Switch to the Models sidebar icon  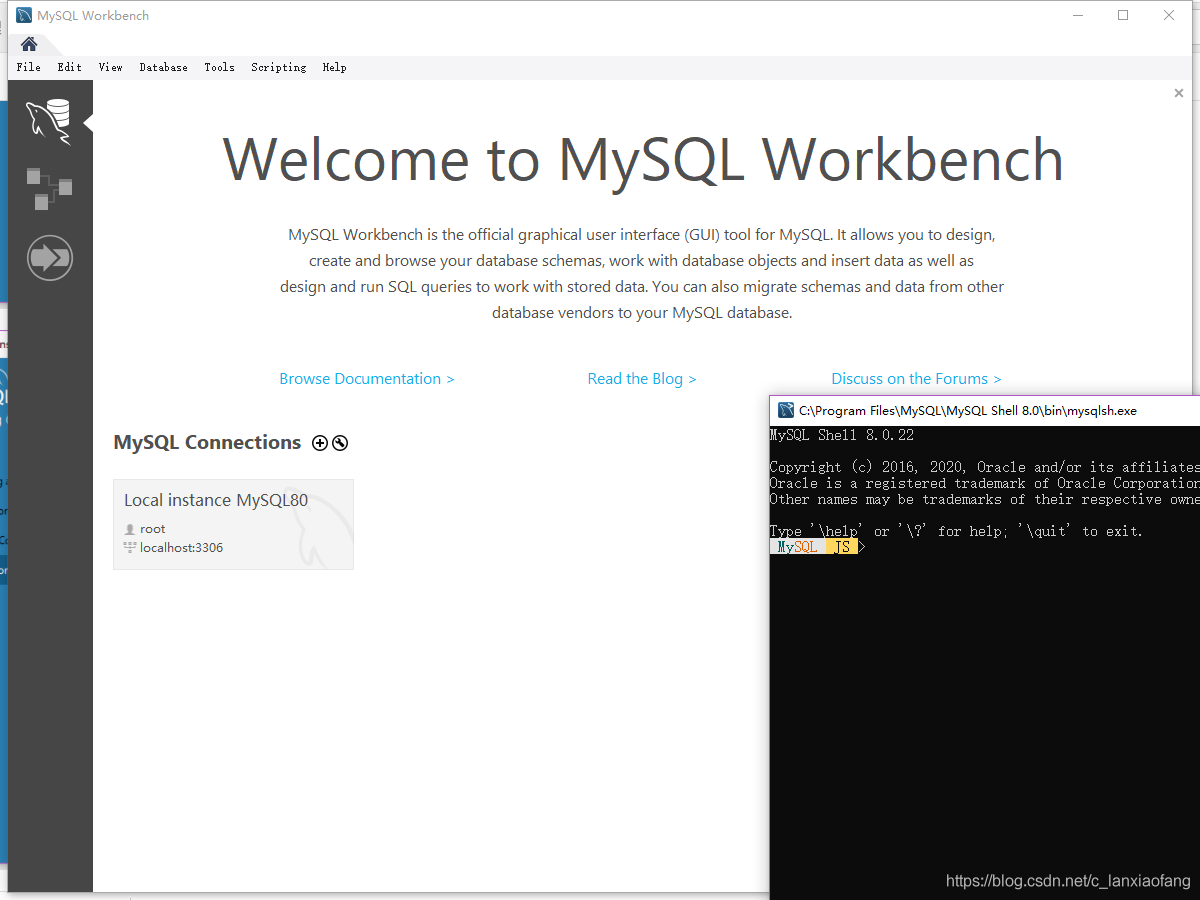[x=49, y=189]
